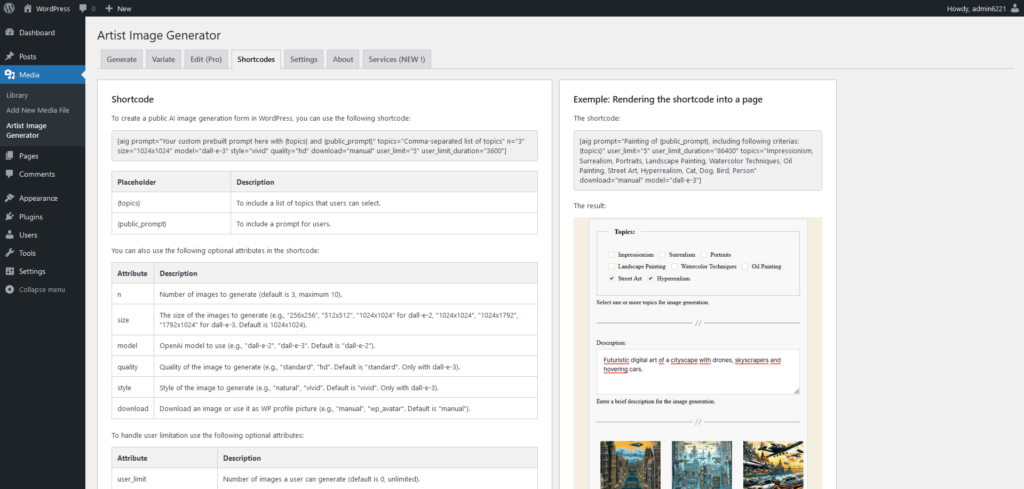Open the third thumbnail with airplanes
Screen dimensions: 1024x489
click(773, 465)
